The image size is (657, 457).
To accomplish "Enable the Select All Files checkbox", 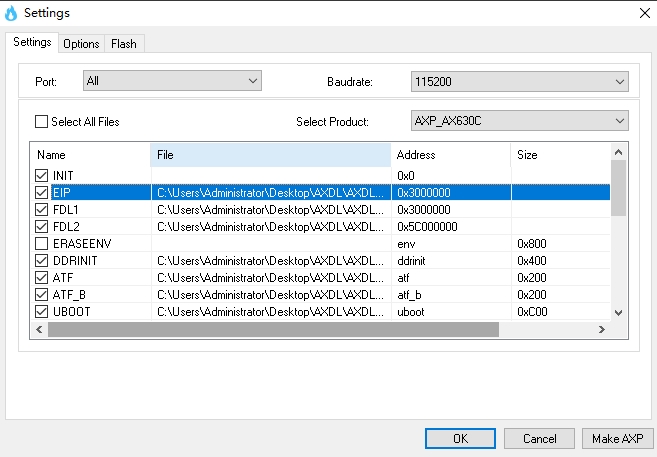I will (41, 121).
